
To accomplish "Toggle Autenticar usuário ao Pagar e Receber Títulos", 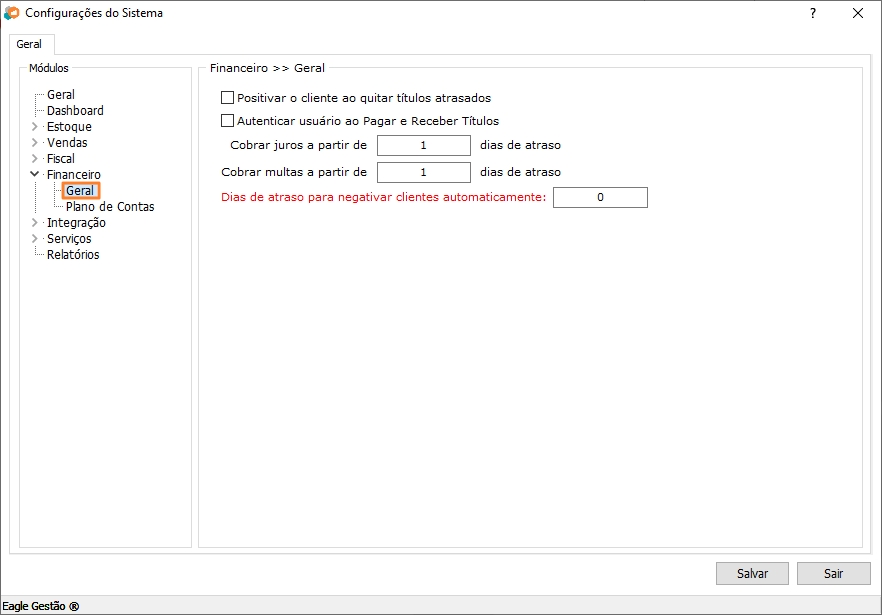I will tap(227, 121).
